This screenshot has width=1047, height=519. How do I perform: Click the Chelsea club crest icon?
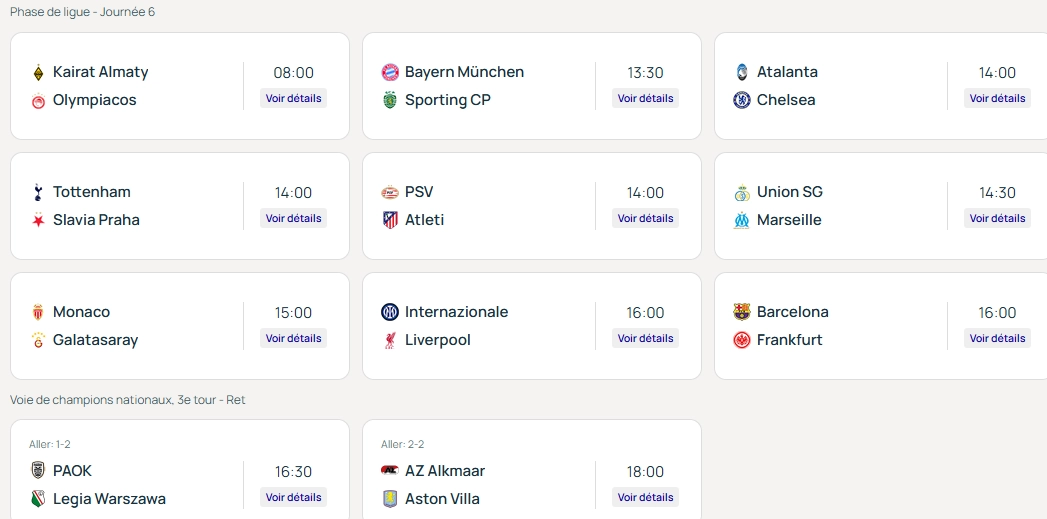[742, 100]
